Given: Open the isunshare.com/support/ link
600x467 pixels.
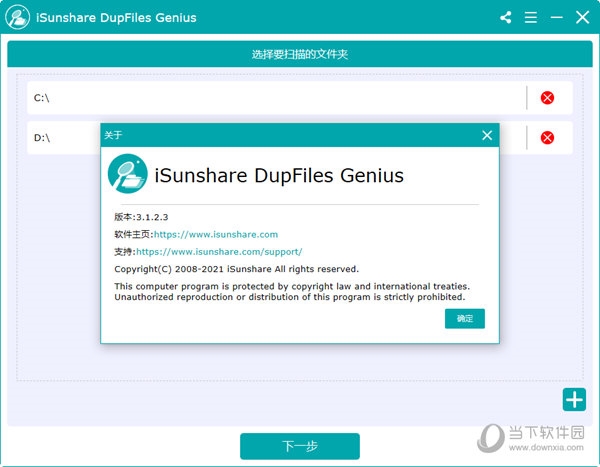Looking at the screenshot, I should 219,251.
